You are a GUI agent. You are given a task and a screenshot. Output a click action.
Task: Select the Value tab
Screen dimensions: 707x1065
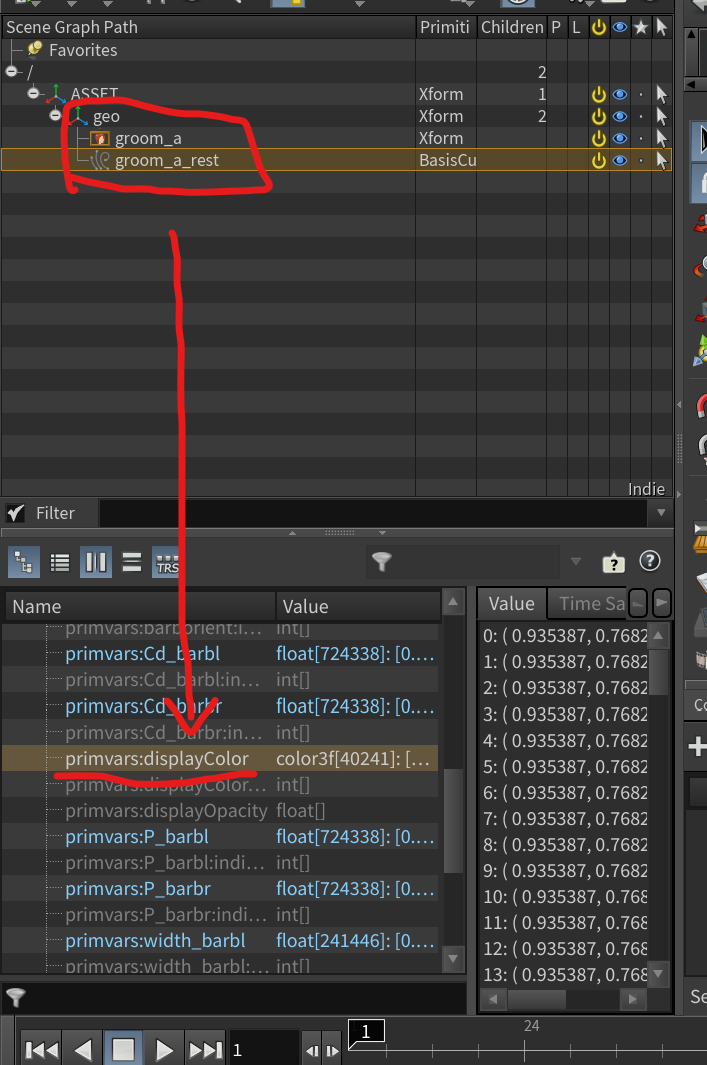pyautogui.click(x=511, y=603)
